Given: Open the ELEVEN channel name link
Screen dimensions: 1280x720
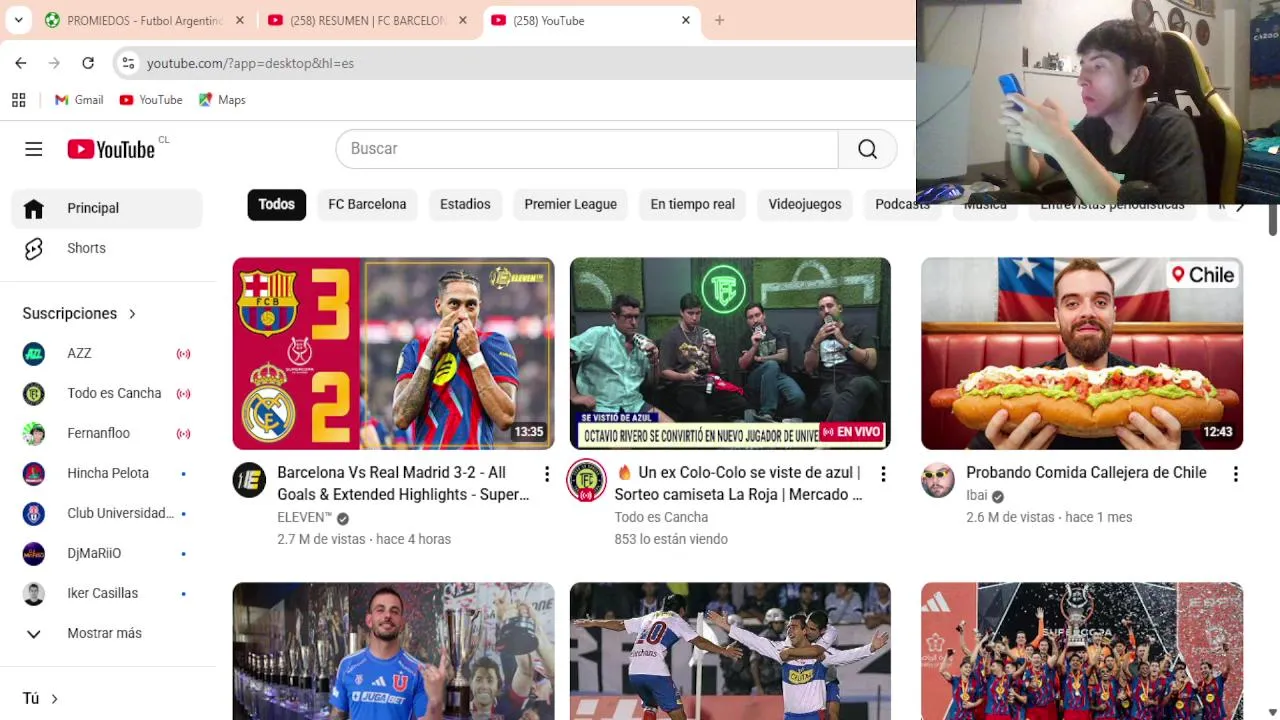Looking at the screenshot, I should click(304, 518).
